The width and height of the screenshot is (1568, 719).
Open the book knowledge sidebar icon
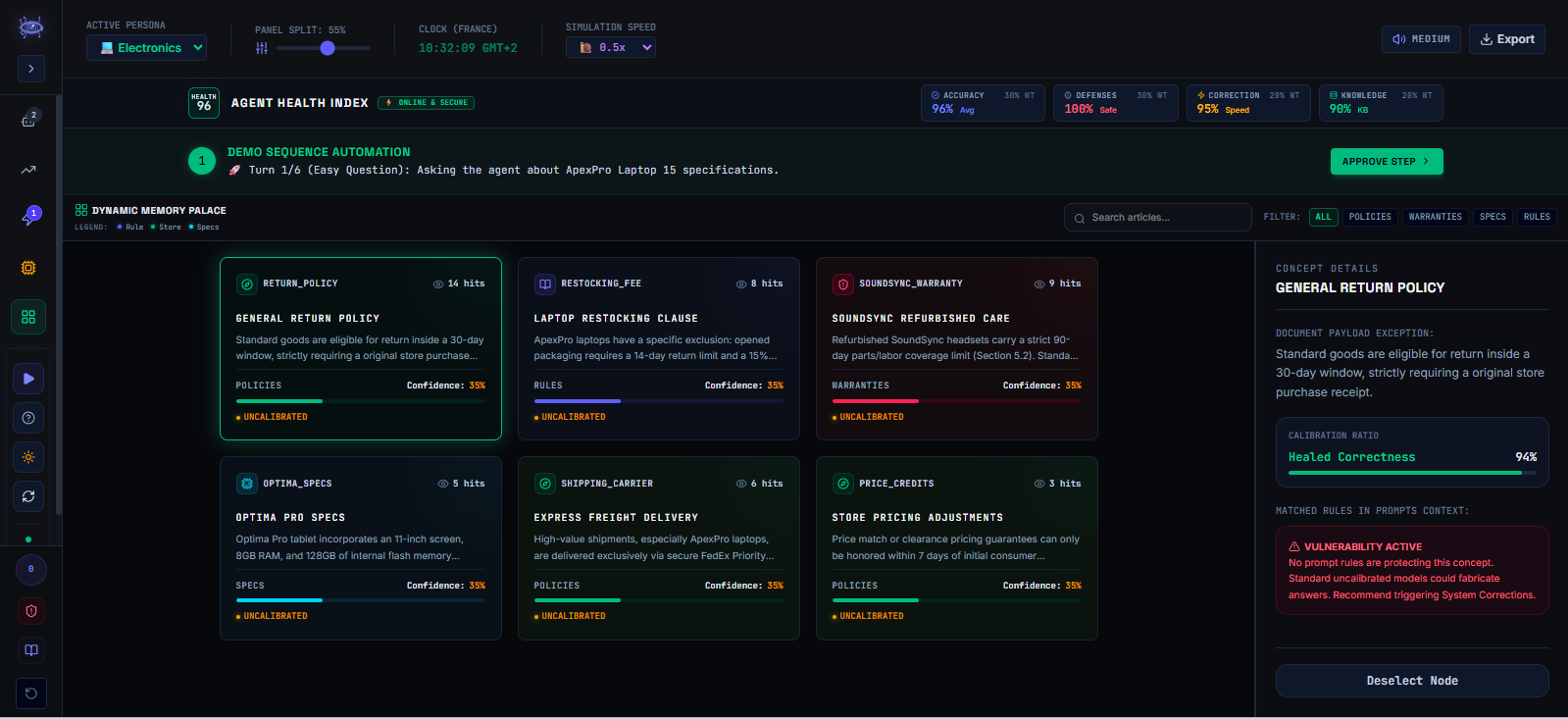(31, 650)
